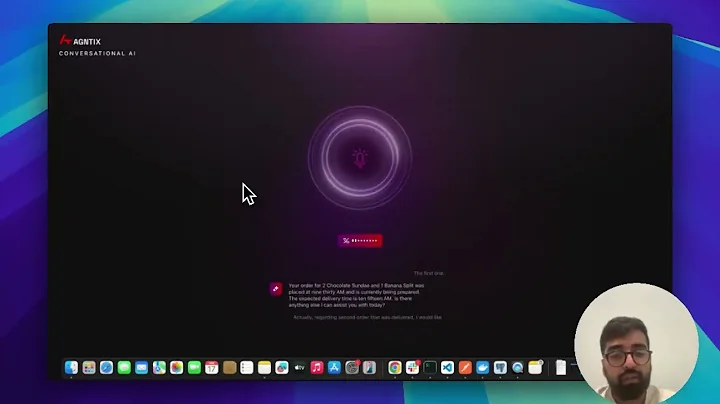Open the Postgres elephant app in dock

(500, 367)
